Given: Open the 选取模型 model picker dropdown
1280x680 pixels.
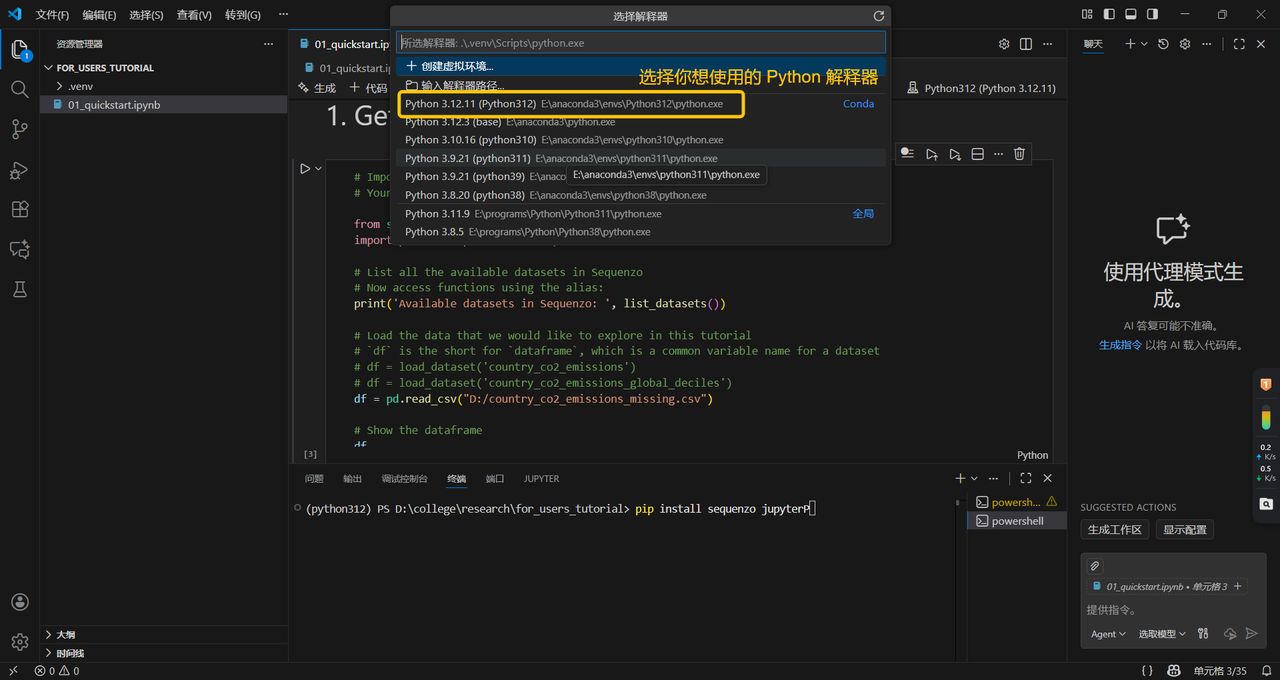Looking at the screenshot, I should pyautogui.click(x=1162, y=634).
